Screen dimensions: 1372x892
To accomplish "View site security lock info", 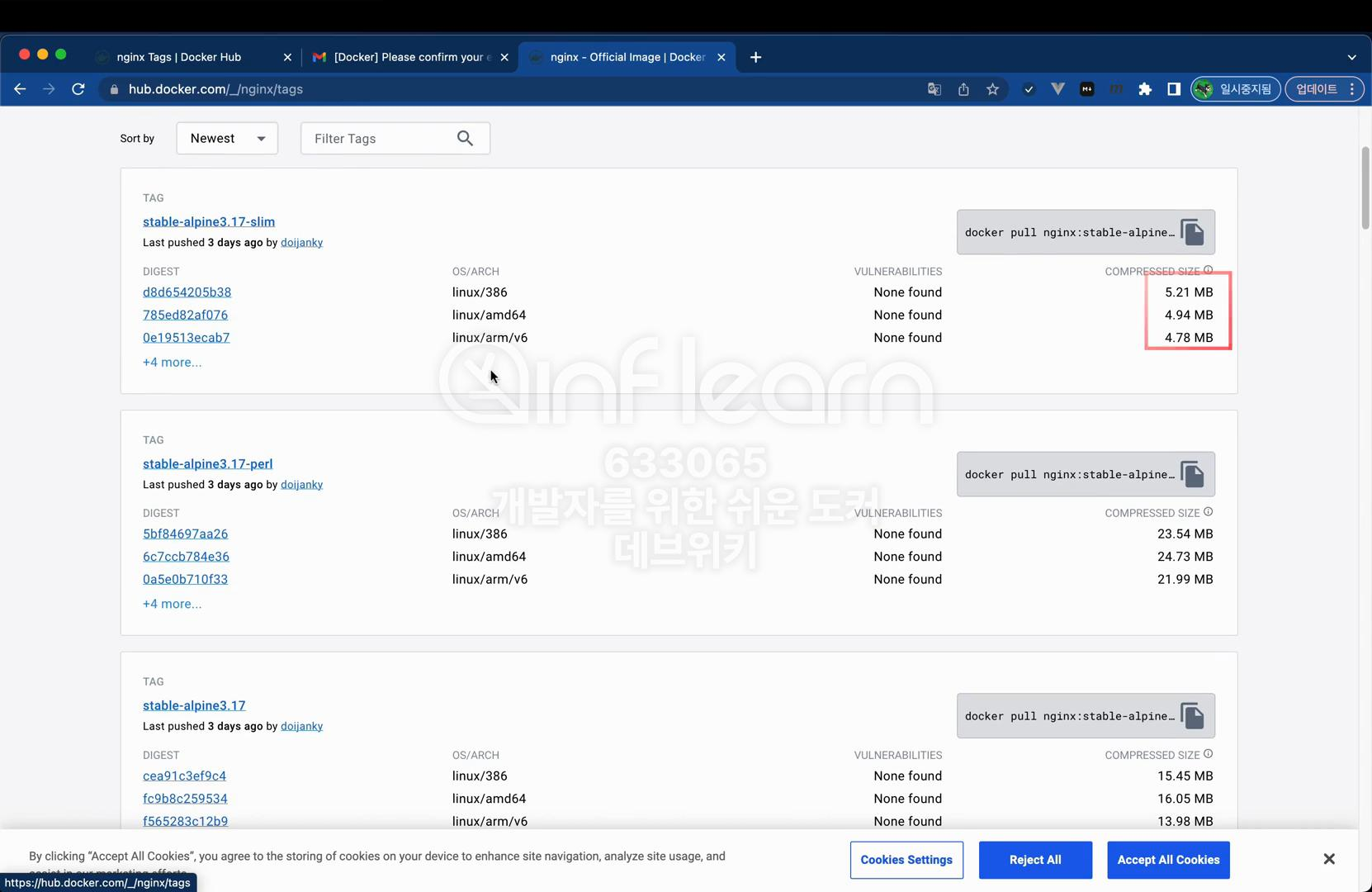I will click(x=114, y=89).
